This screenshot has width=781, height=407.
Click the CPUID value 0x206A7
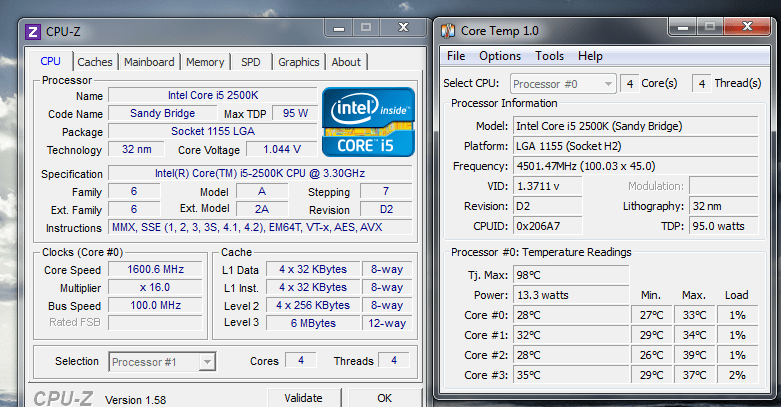click(x=547, y=226)
